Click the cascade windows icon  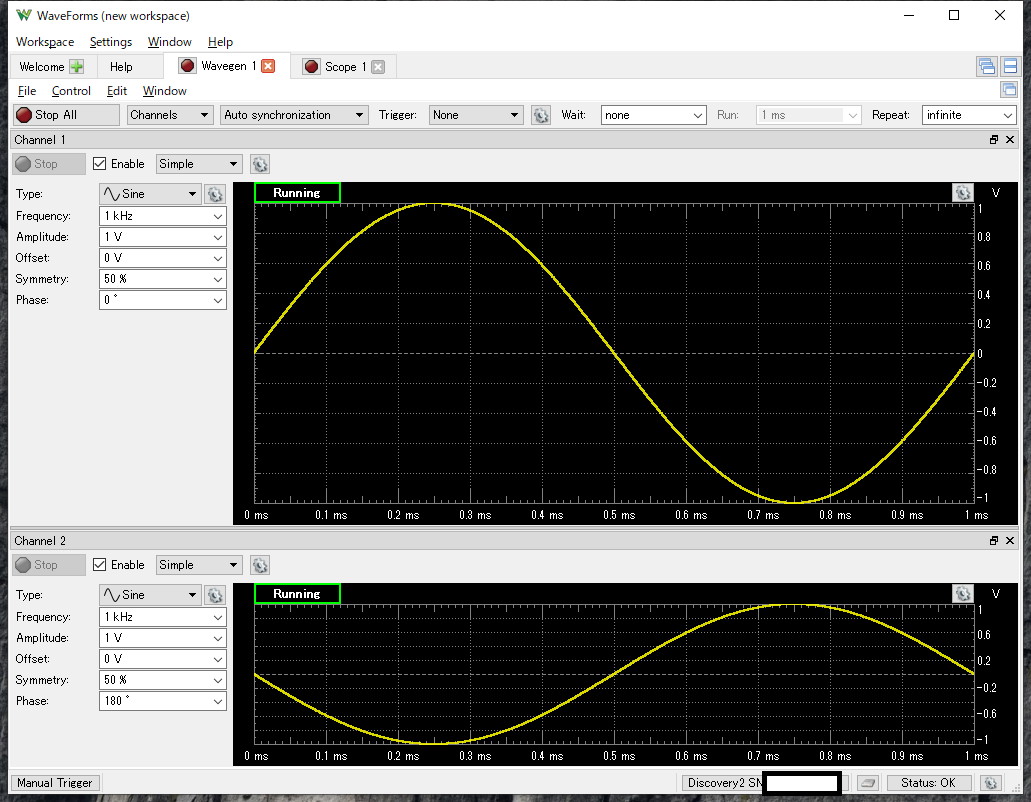[x=986, y=66]
